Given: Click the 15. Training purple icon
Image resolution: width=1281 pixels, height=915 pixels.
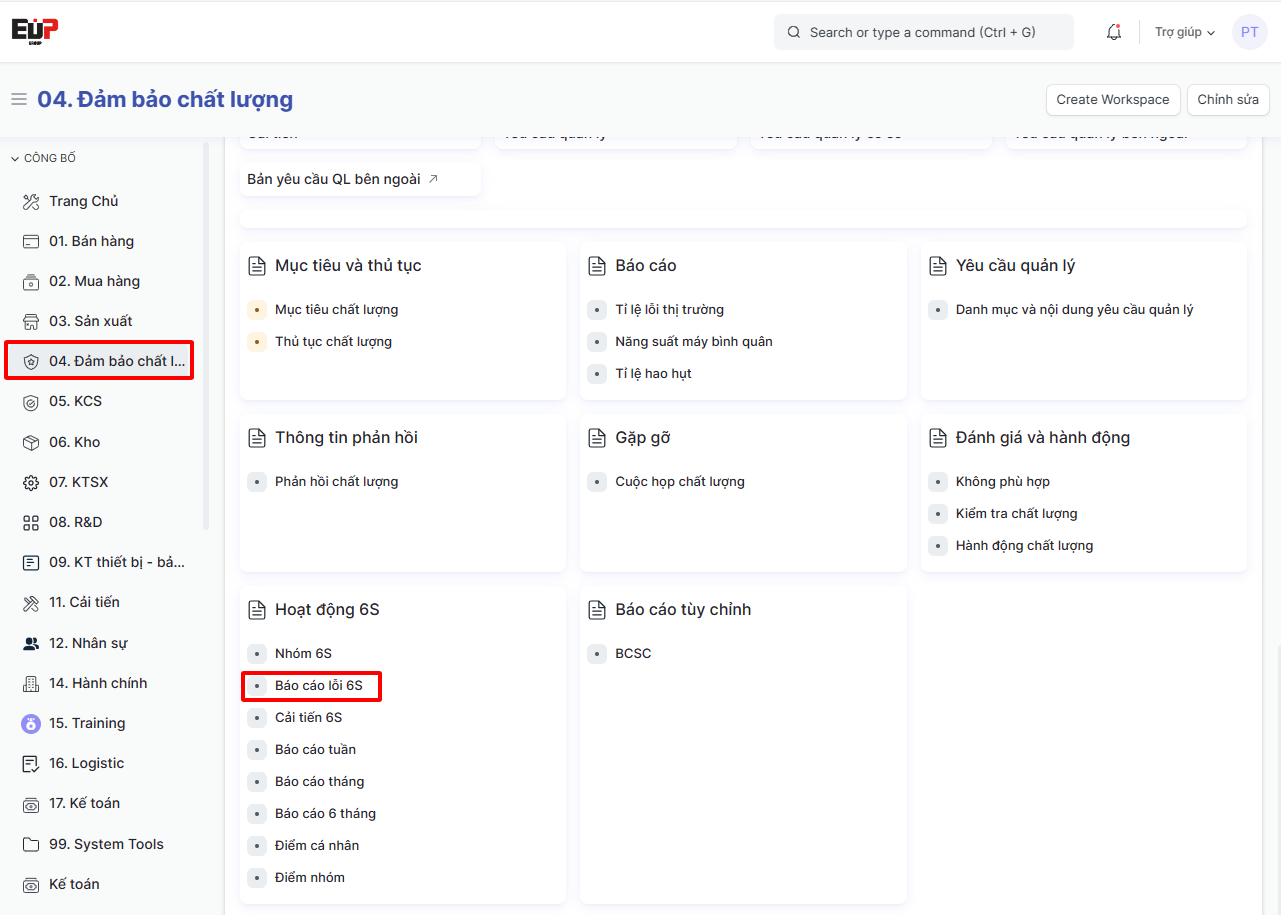Looking at the screenshot, I should pos(31,724).
